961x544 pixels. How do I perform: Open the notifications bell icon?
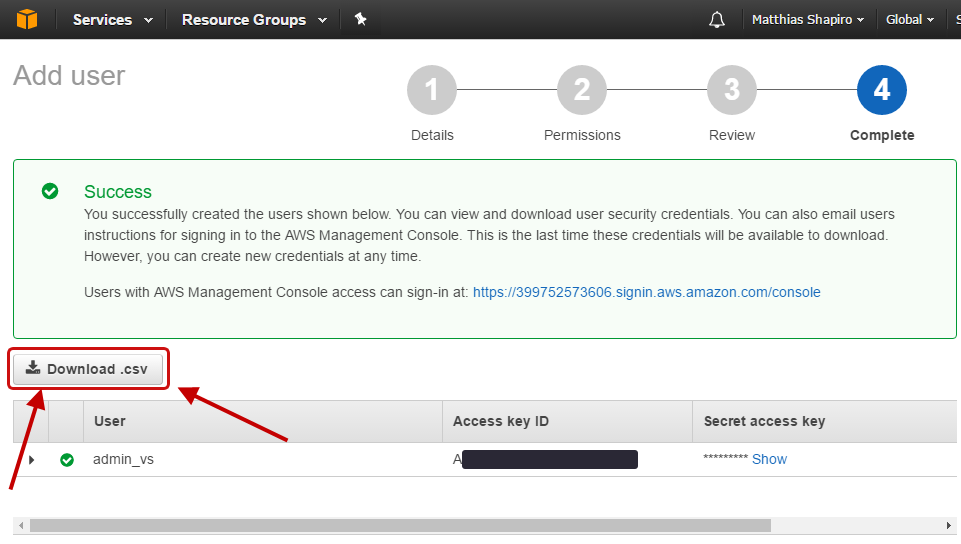coord(717,20)
